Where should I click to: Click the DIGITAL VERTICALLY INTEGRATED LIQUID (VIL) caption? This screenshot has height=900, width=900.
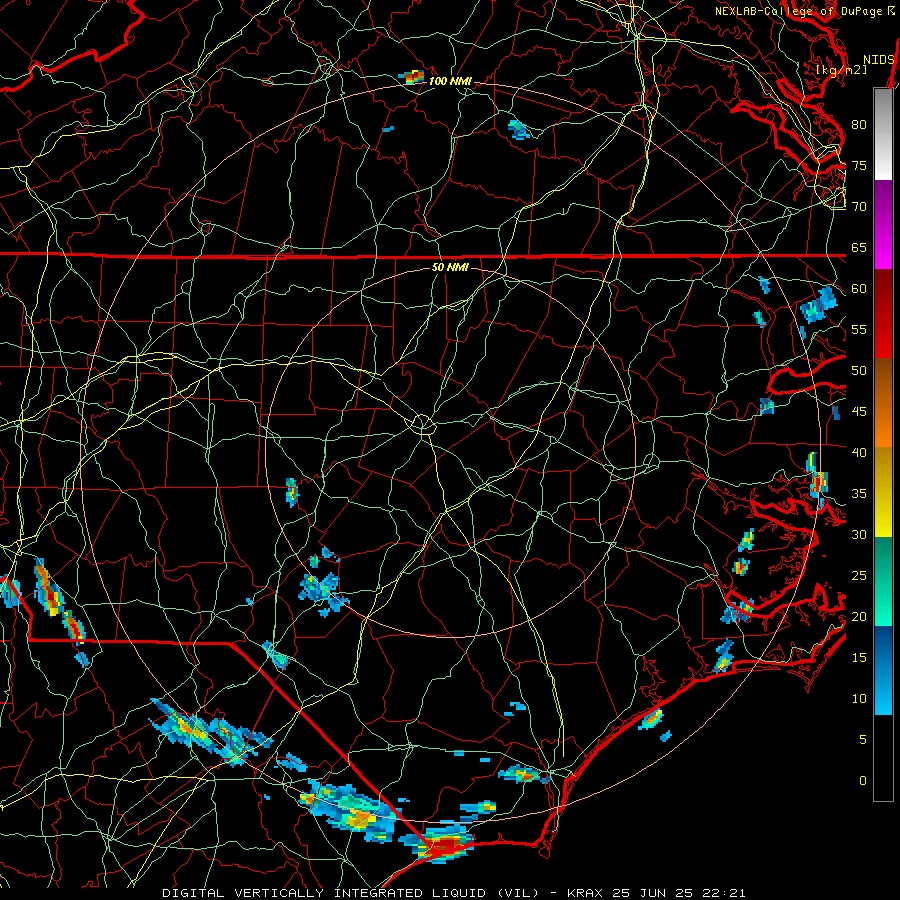[353, 893]
